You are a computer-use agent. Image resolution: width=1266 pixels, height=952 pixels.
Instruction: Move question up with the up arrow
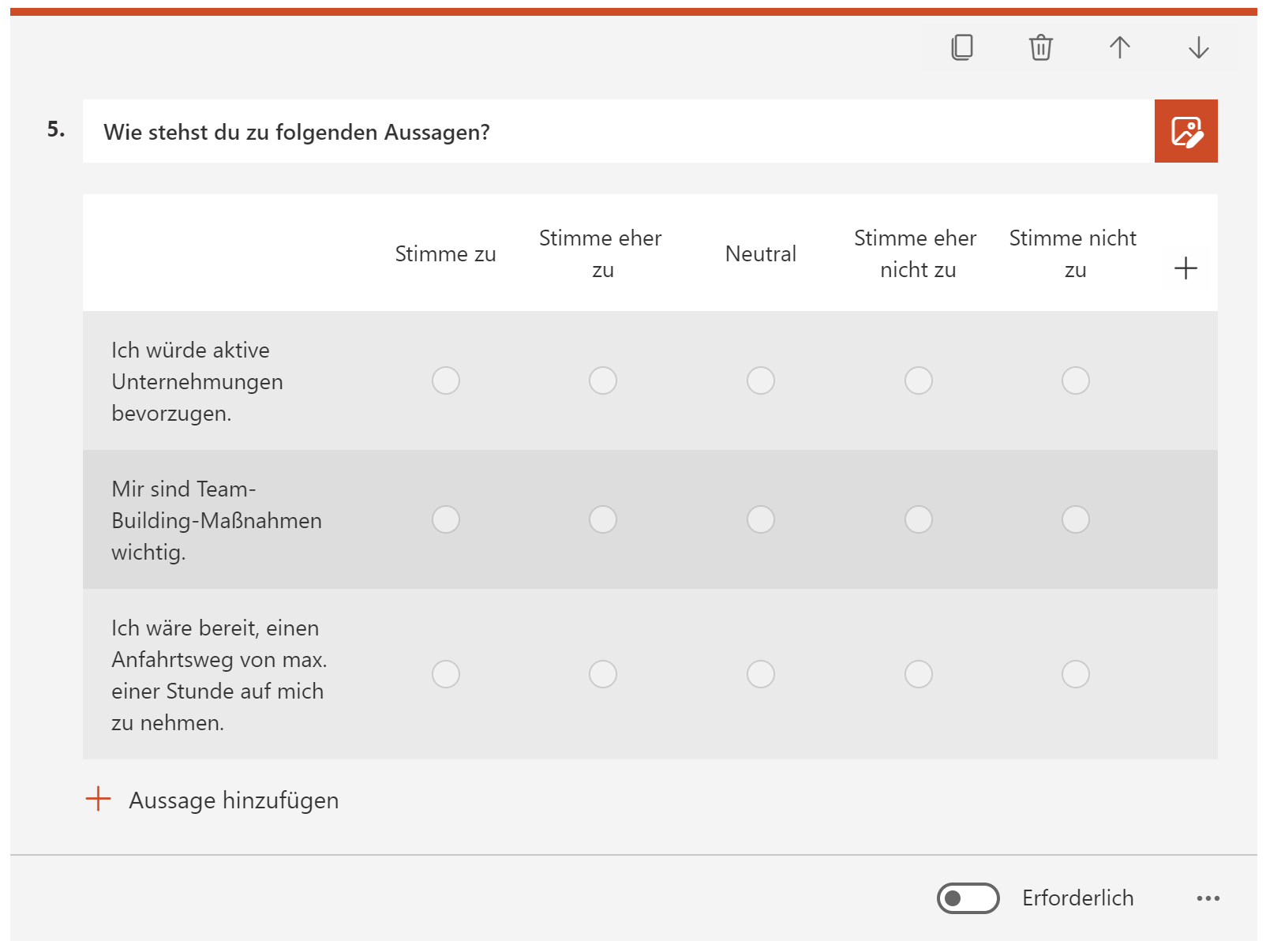[1119, 47]
